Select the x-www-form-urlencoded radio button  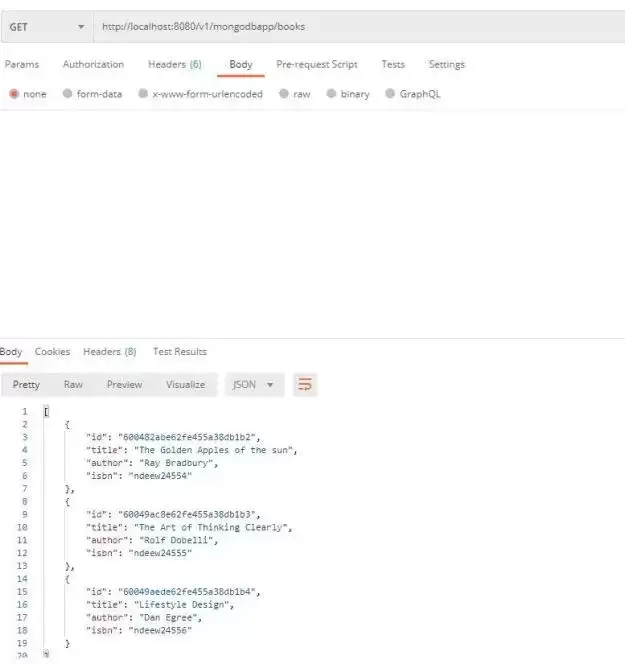click(143, 94)
